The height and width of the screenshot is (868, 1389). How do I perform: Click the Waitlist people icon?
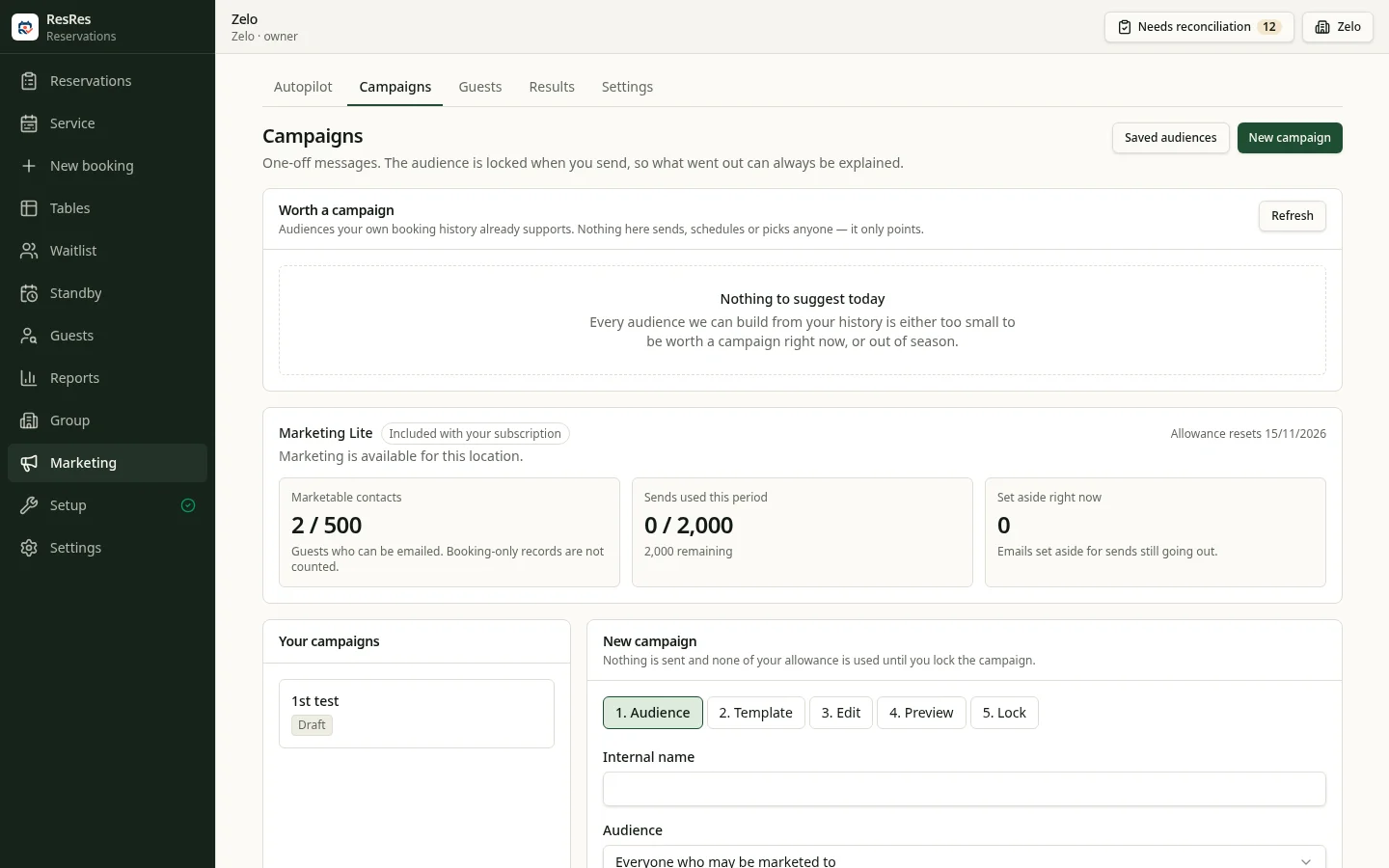click(x=29, y=251)
